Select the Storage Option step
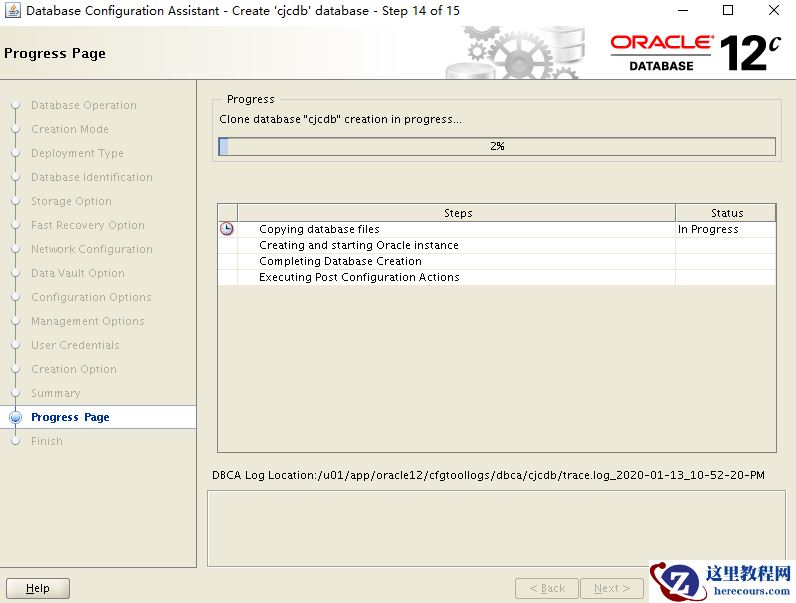The width and height of the screenshot is (796, 603). tap(71, 201)
